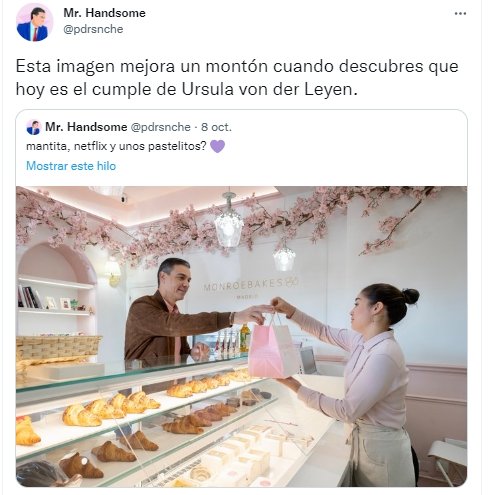This screenshot has height=495, width=488.
Task: Open the Mr. Handsome display name at top
Action: [104, 13]
